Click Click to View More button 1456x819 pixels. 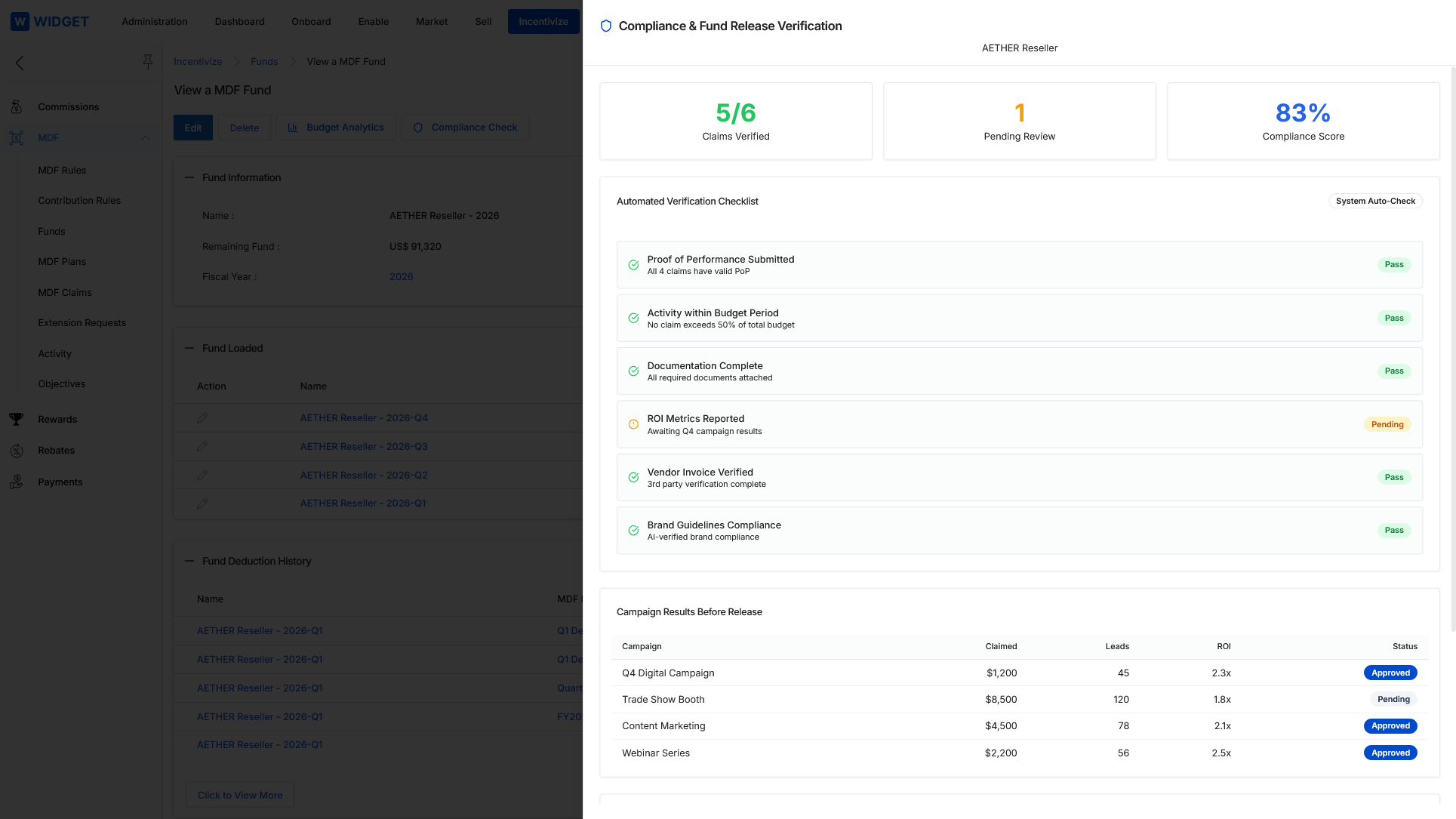(240, 796)
